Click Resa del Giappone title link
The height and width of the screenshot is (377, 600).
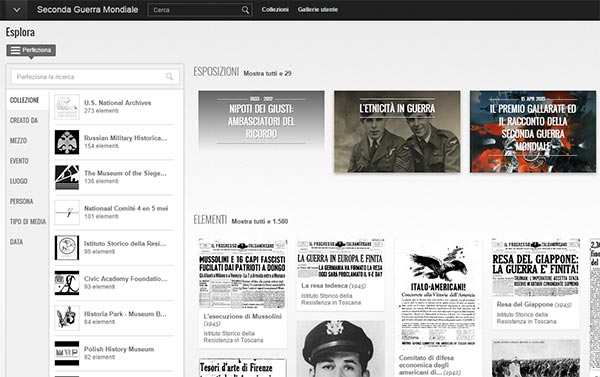(534, 304)
